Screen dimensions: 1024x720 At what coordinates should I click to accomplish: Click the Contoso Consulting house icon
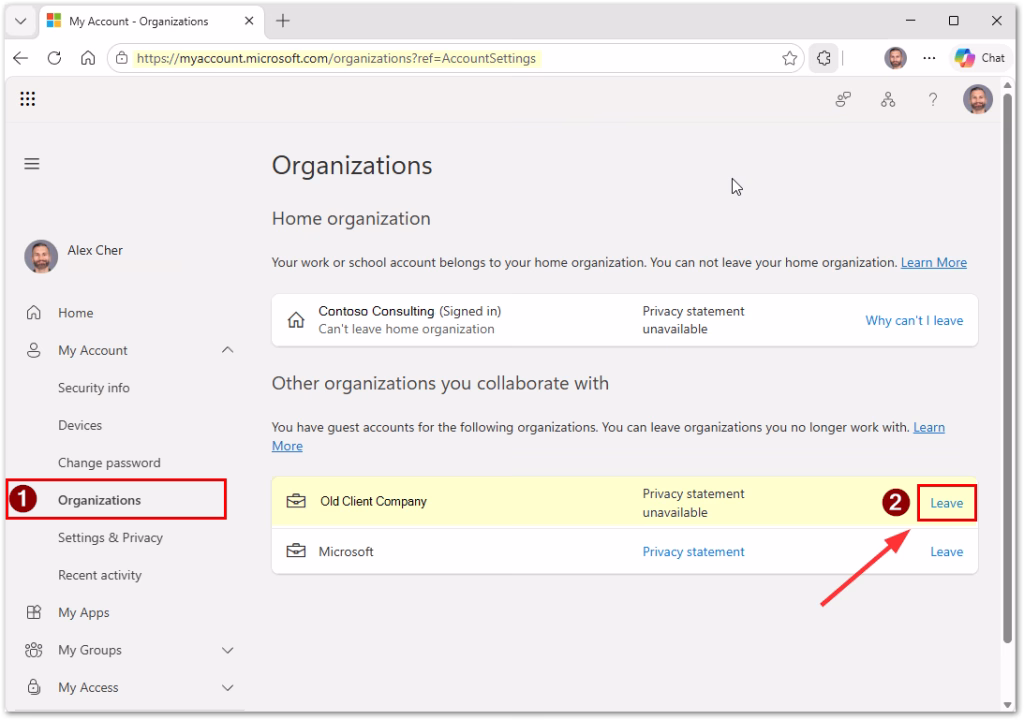coord(296,320)
